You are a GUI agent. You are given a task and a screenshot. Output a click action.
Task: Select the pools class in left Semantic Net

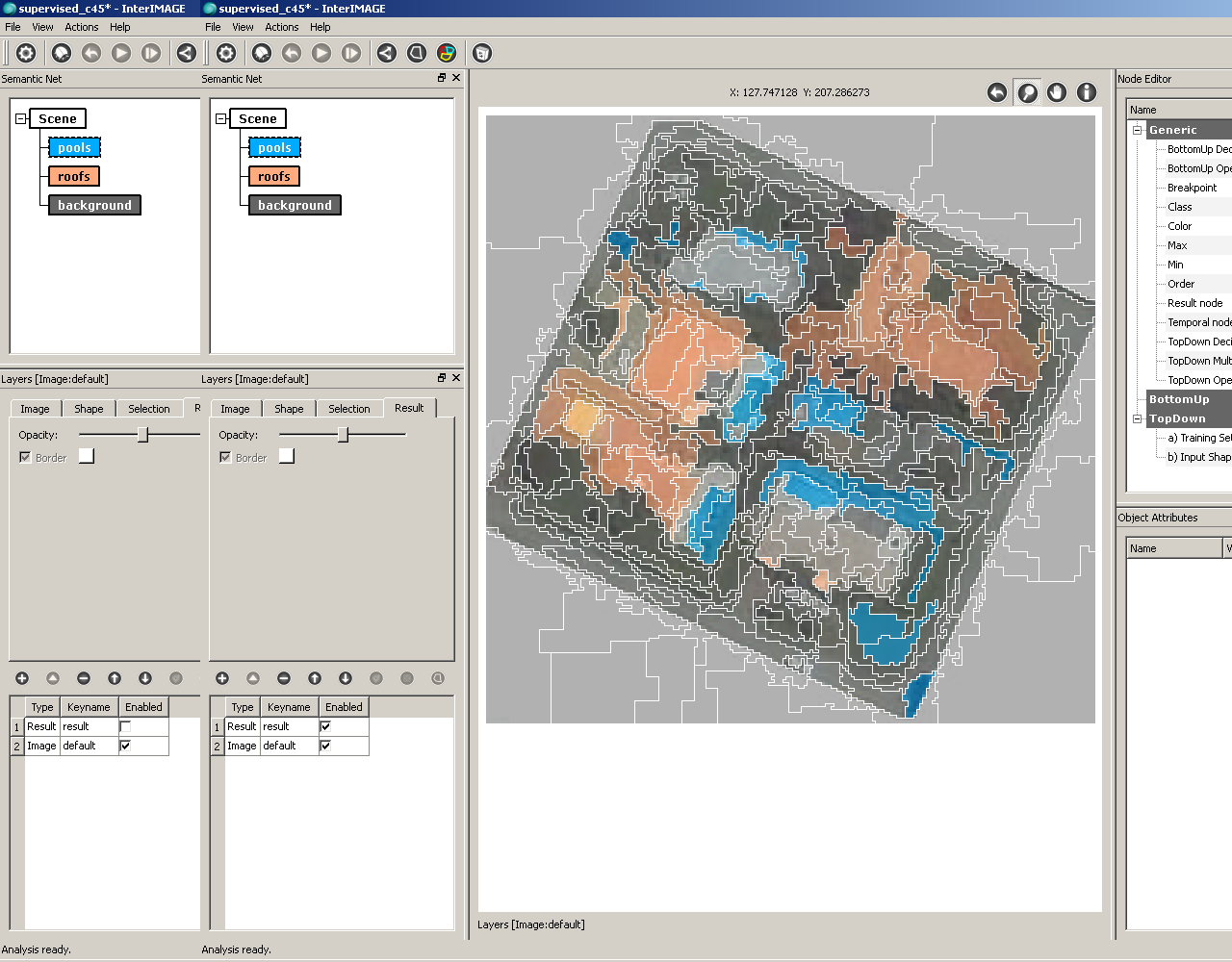[x=74, y=147]
